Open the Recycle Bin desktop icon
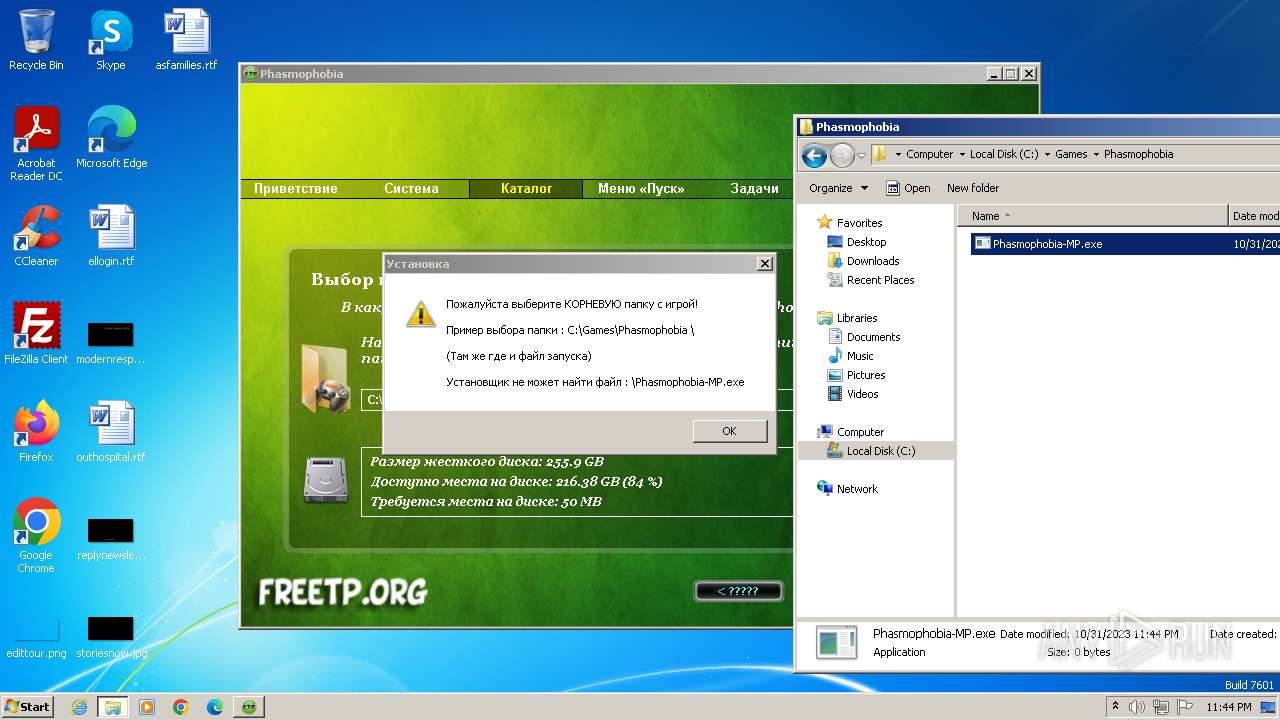 tap(36, 40)
